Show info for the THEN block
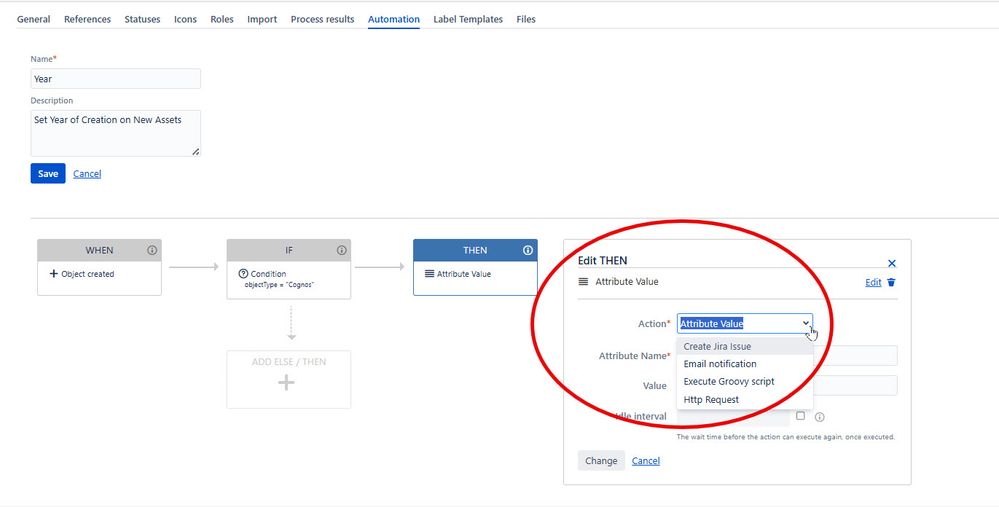This screenshot has height=507, width=999. (528, 250)
